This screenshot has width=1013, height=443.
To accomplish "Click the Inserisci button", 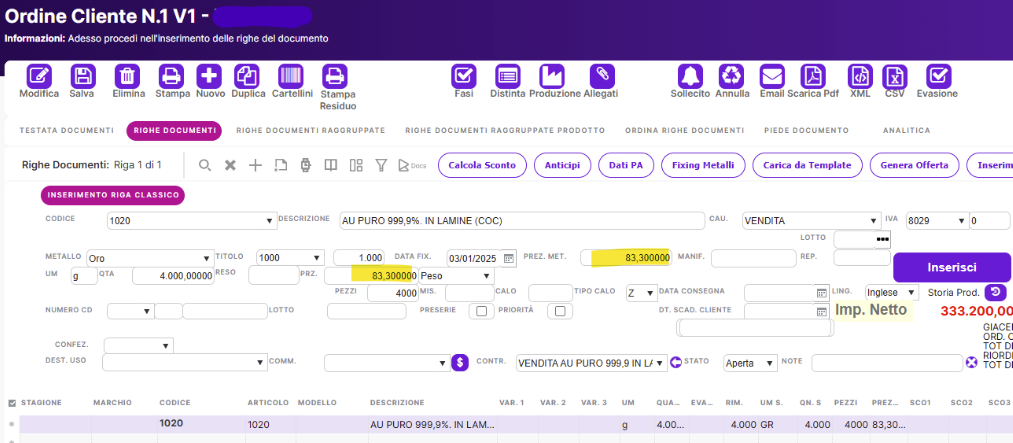I will [x=951, y=267].
